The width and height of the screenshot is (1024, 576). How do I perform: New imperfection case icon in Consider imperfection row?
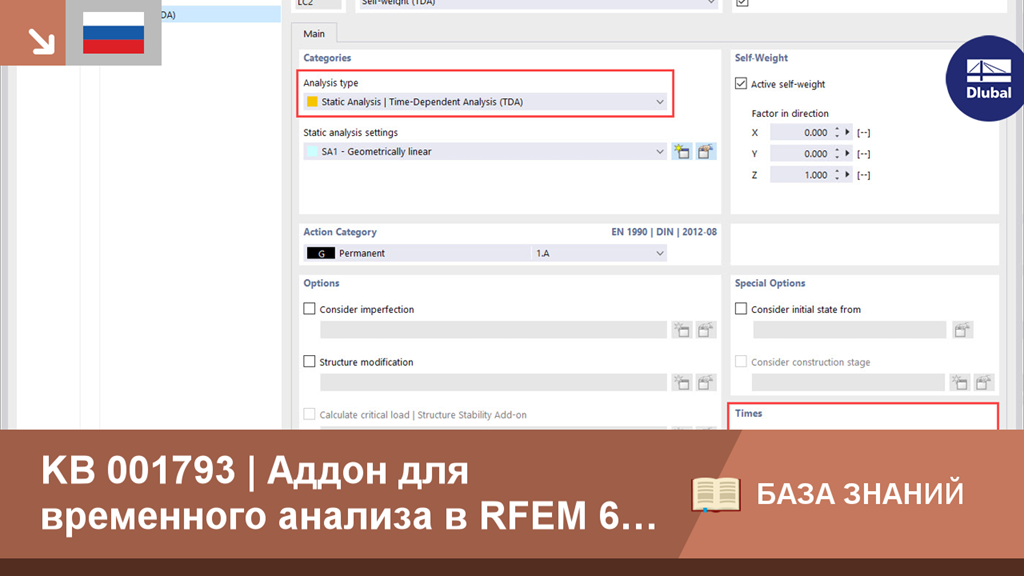(682, 330)
